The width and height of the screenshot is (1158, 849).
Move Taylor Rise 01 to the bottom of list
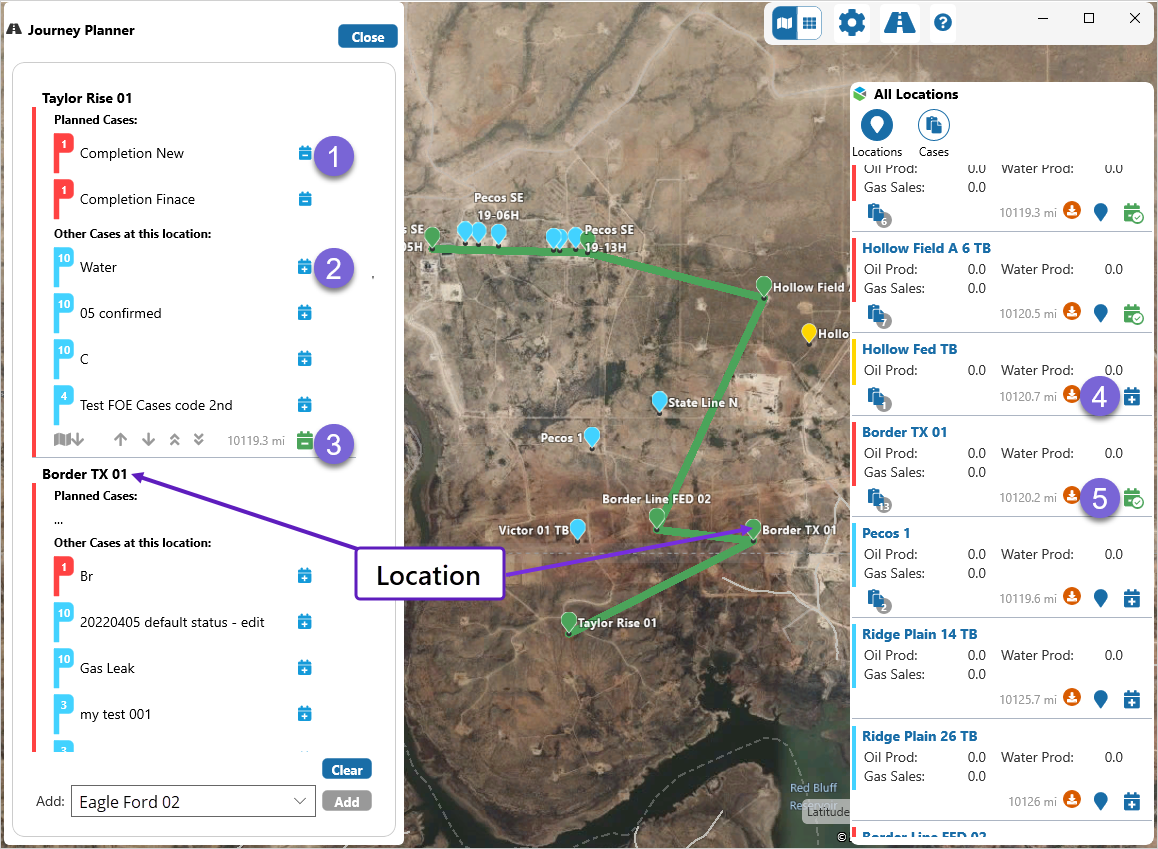198,439
